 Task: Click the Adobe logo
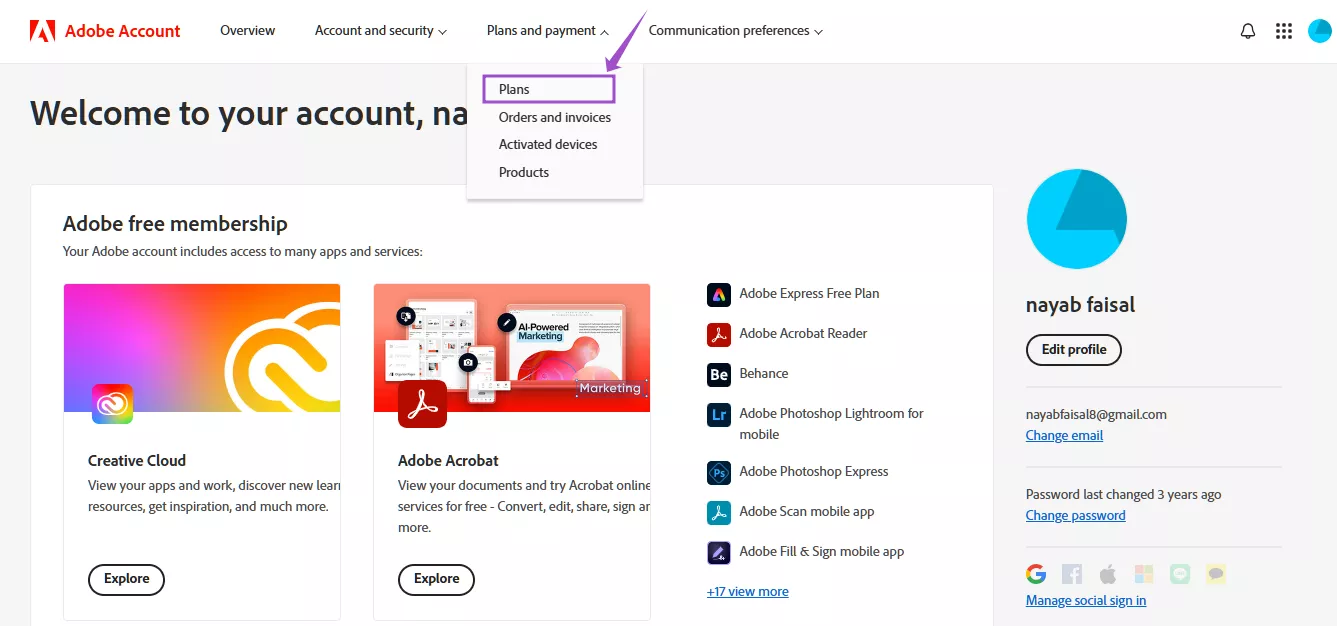[x=42, y=30]
